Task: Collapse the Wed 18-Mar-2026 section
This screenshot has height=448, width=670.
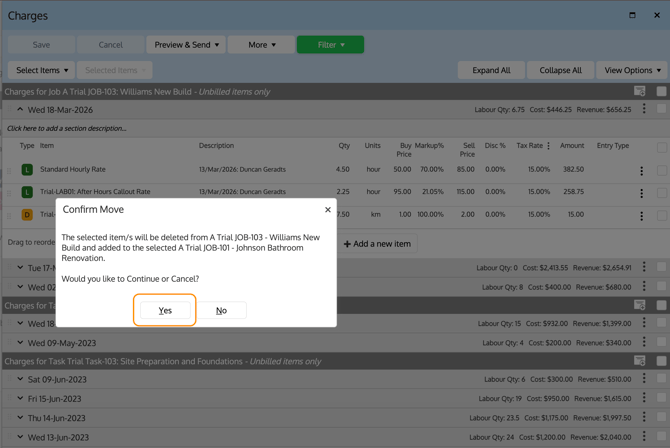Action: point(20,110)
